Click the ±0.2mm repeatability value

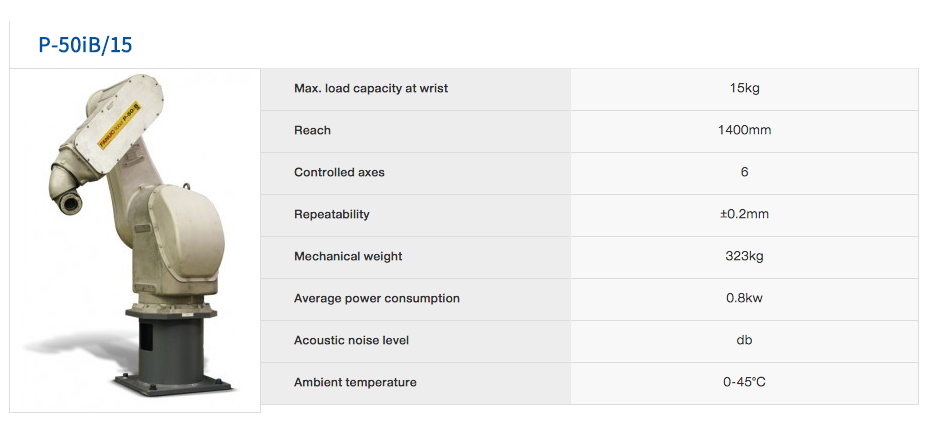pyautogui.click(x=744, y=214)
